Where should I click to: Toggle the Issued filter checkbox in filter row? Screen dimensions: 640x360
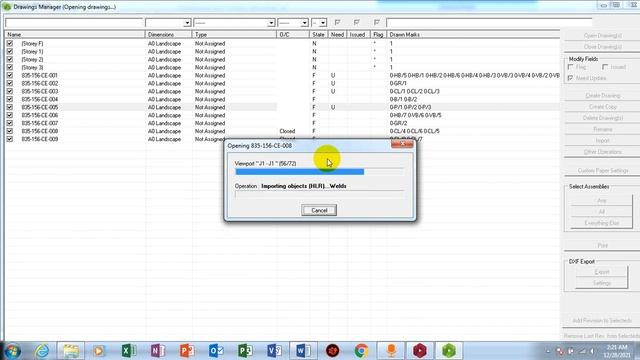[357, 22]
